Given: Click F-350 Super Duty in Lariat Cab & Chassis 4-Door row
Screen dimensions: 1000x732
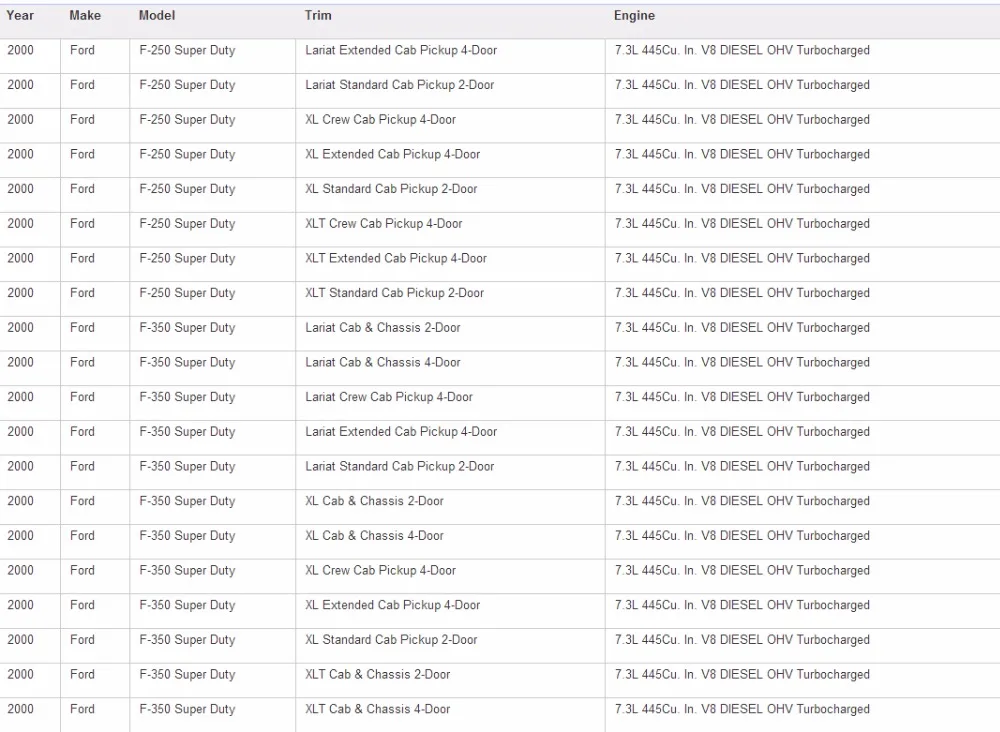Looking at the screenshot, I should [x=188, y=362].
